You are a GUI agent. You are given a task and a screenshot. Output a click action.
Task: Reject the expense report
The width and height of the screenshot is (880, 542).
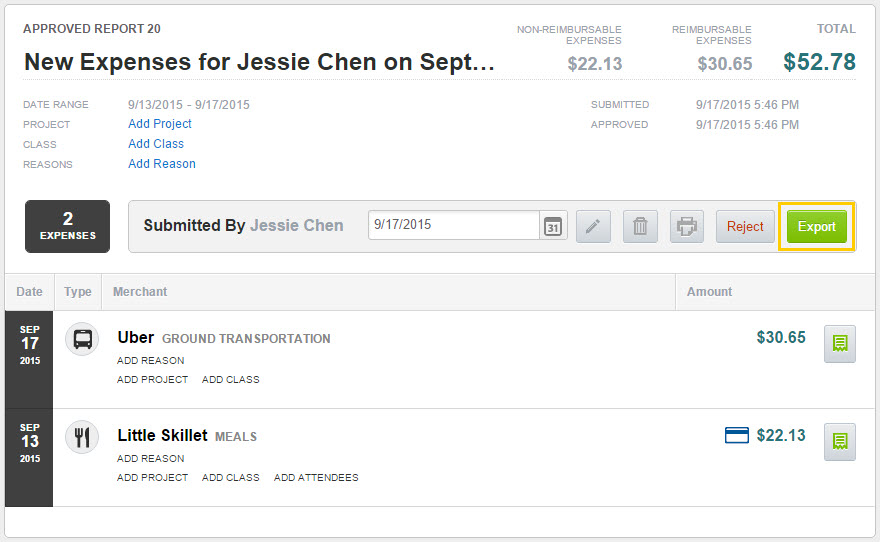(745, 227)
